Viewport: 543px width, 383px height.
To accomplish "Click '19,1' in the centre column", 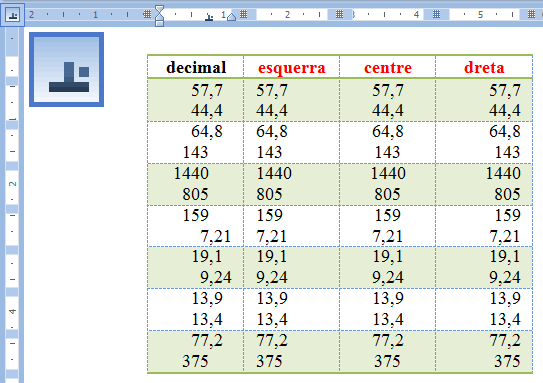I will click(388, 257).
